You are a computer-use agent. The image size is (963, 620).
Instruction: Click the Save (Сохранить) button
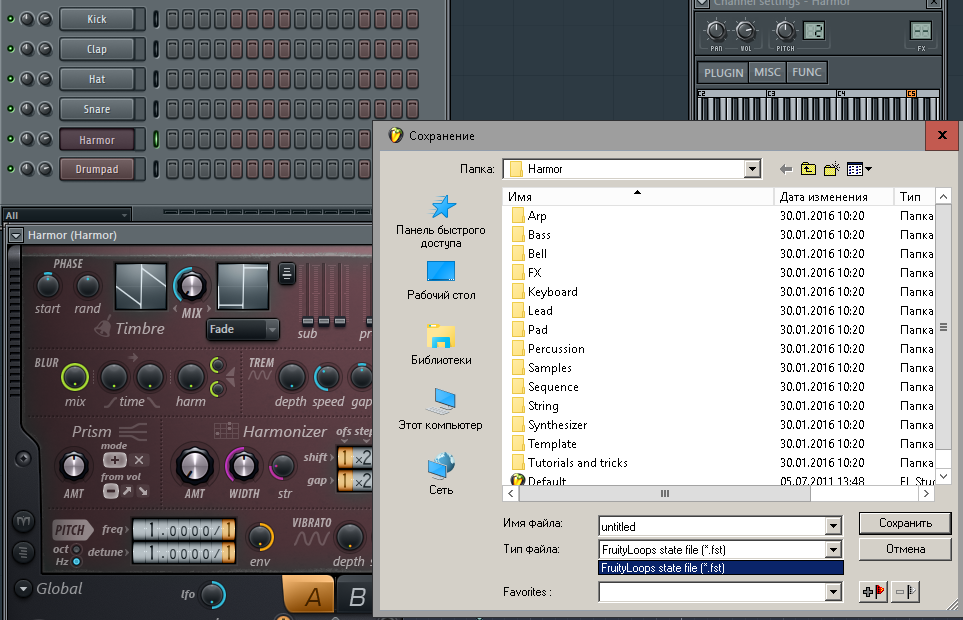click(x=905, y=523)
